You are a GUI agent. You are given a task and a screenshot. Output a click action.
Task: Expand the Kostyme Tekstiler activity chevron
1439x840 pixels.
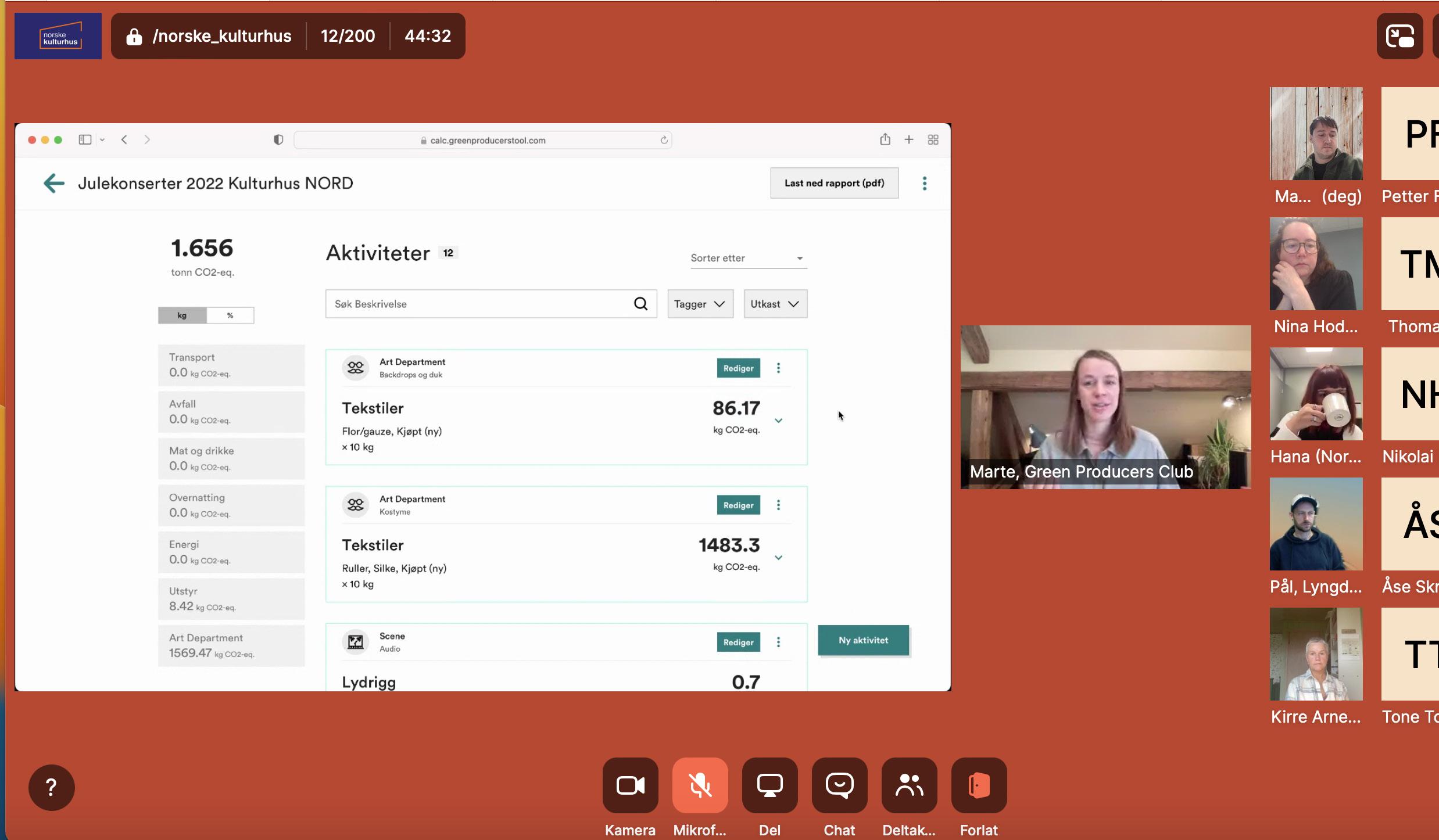(x=778, y=558)
